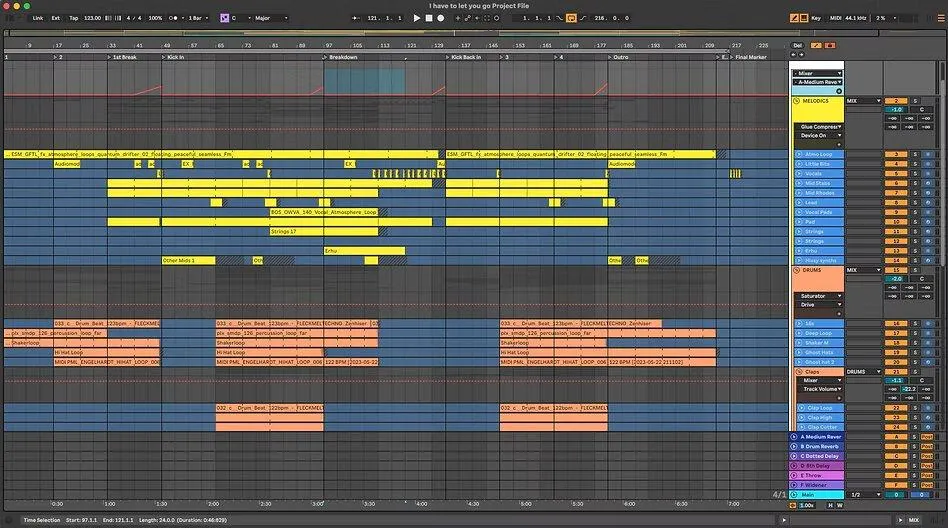Click the Kick In locator marker
Viewport: 948px width, 528px height.
tap(175, 57)
